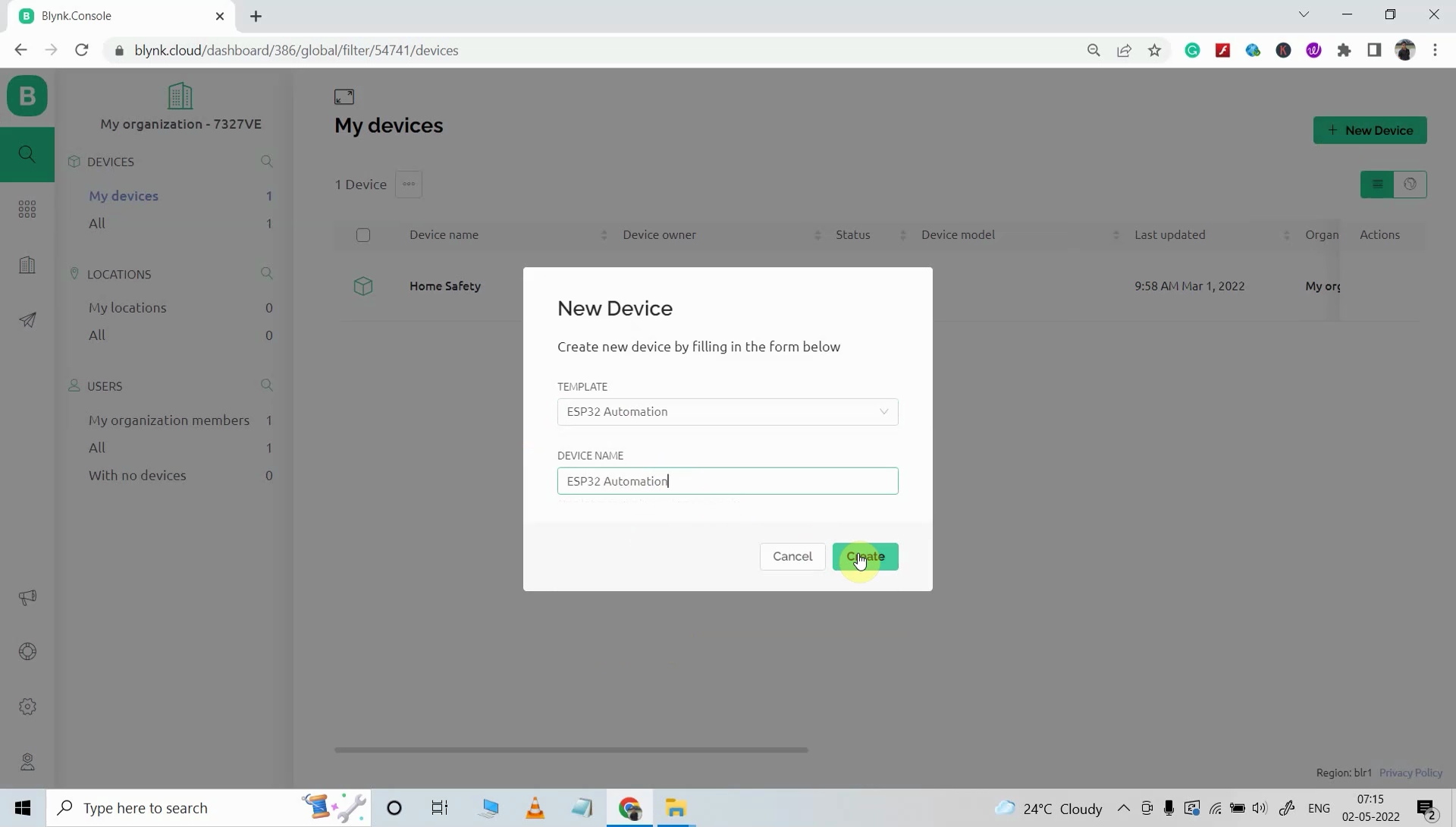Click the Device Name input field

click(727, 481)
